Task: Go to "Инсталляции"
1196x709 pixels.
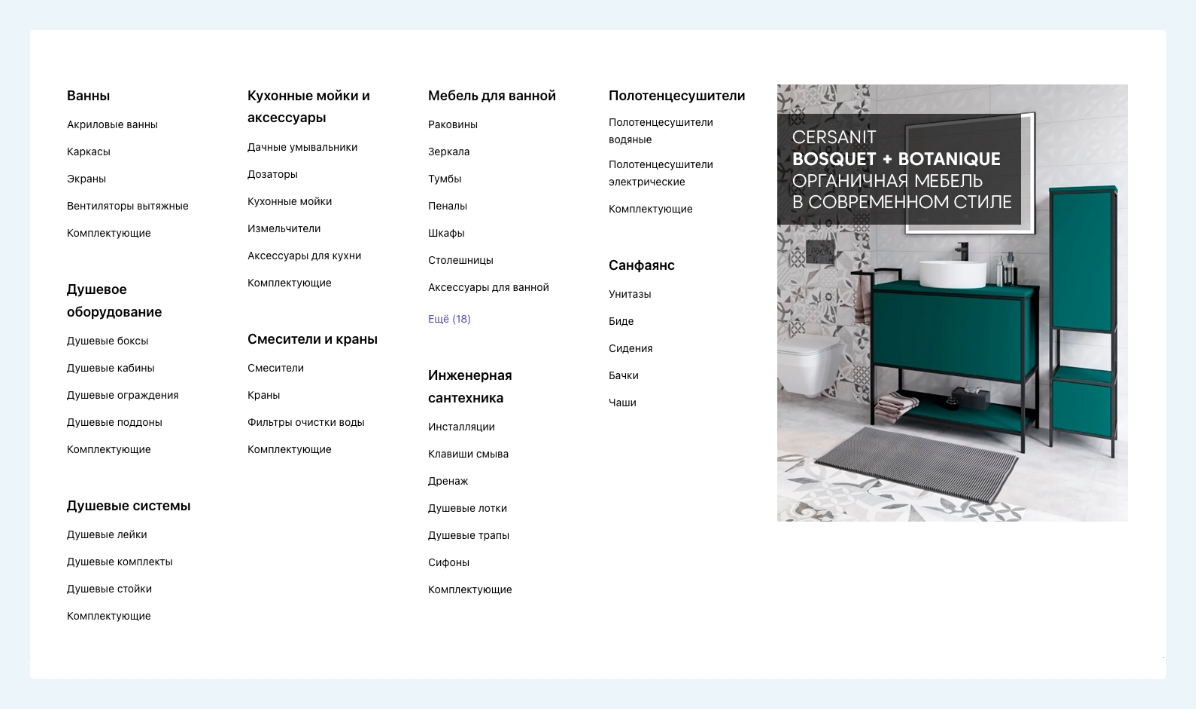Action: tap(461, 427)
